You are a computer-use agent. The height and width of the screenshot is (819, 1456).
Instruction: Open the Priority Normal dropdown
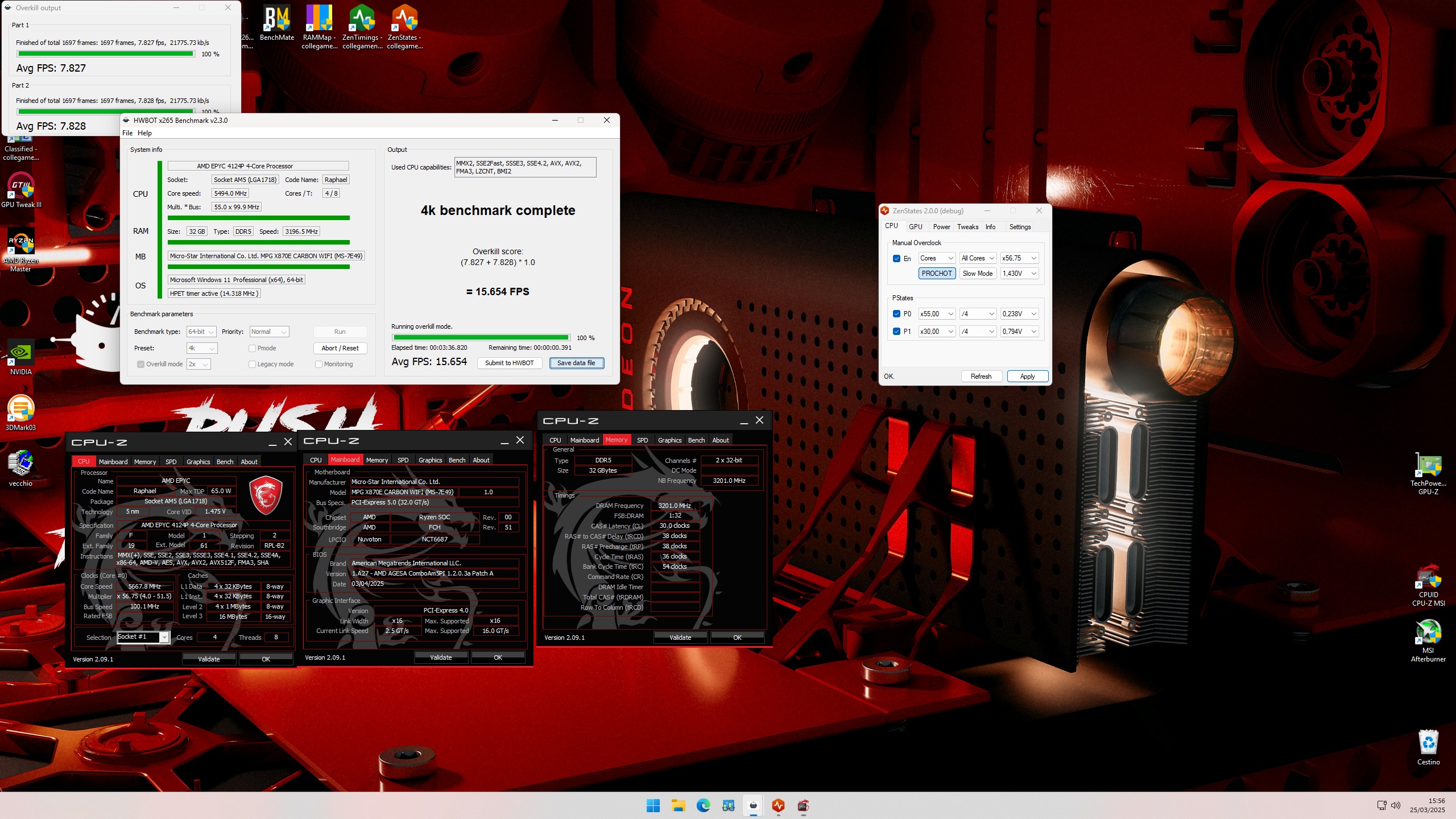point(270,332)
